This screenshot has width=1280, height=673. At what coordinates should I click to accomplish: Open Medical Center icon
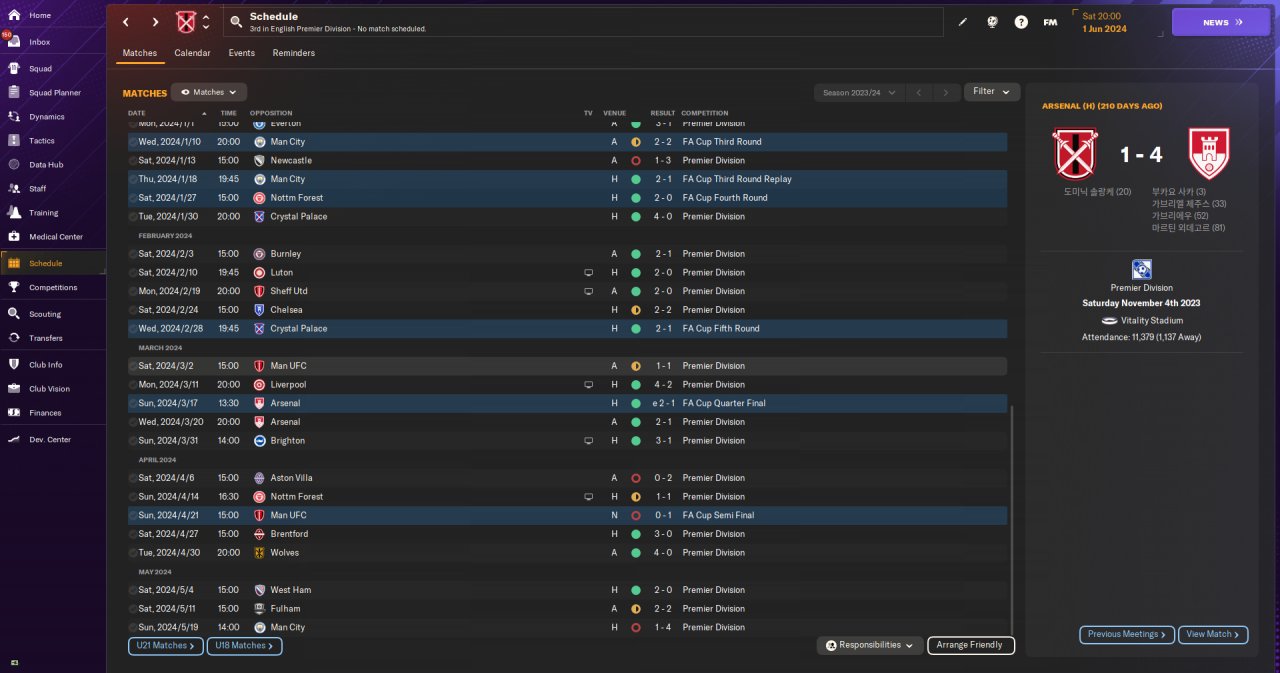click(14, 236)
